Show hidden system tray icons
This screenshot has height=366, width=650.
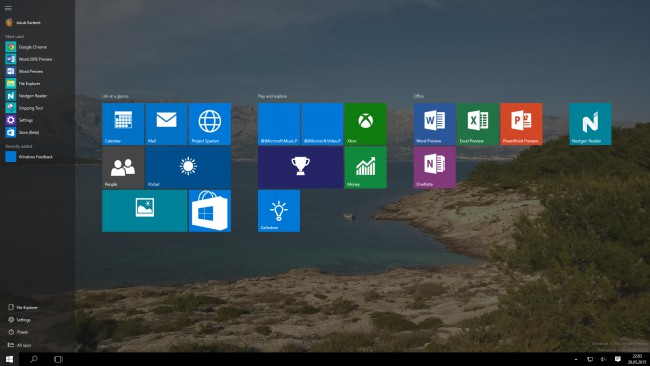click(x=576, y=359)
